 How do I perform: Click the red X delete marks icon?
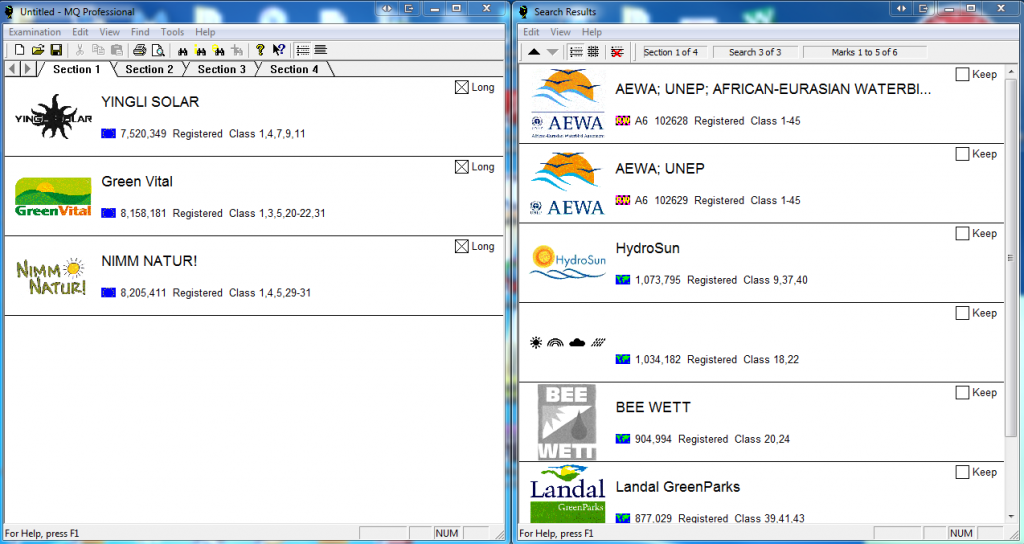pyautogui.click(x=617, y=52)
